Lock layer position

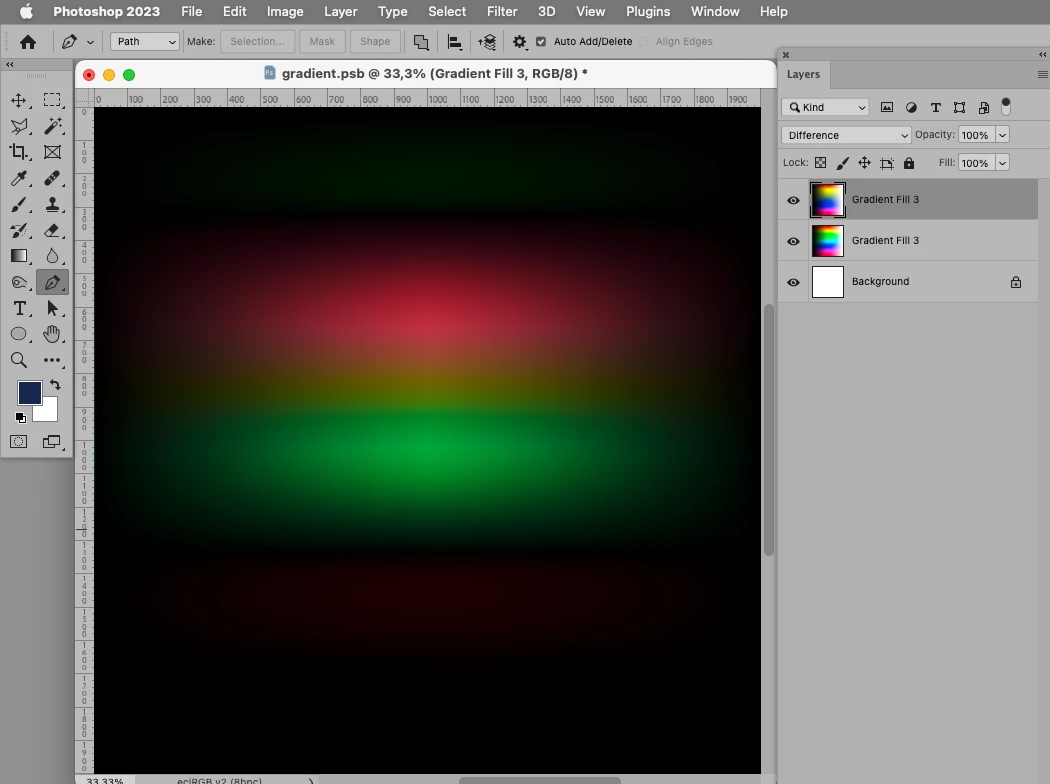click(865, 163)
